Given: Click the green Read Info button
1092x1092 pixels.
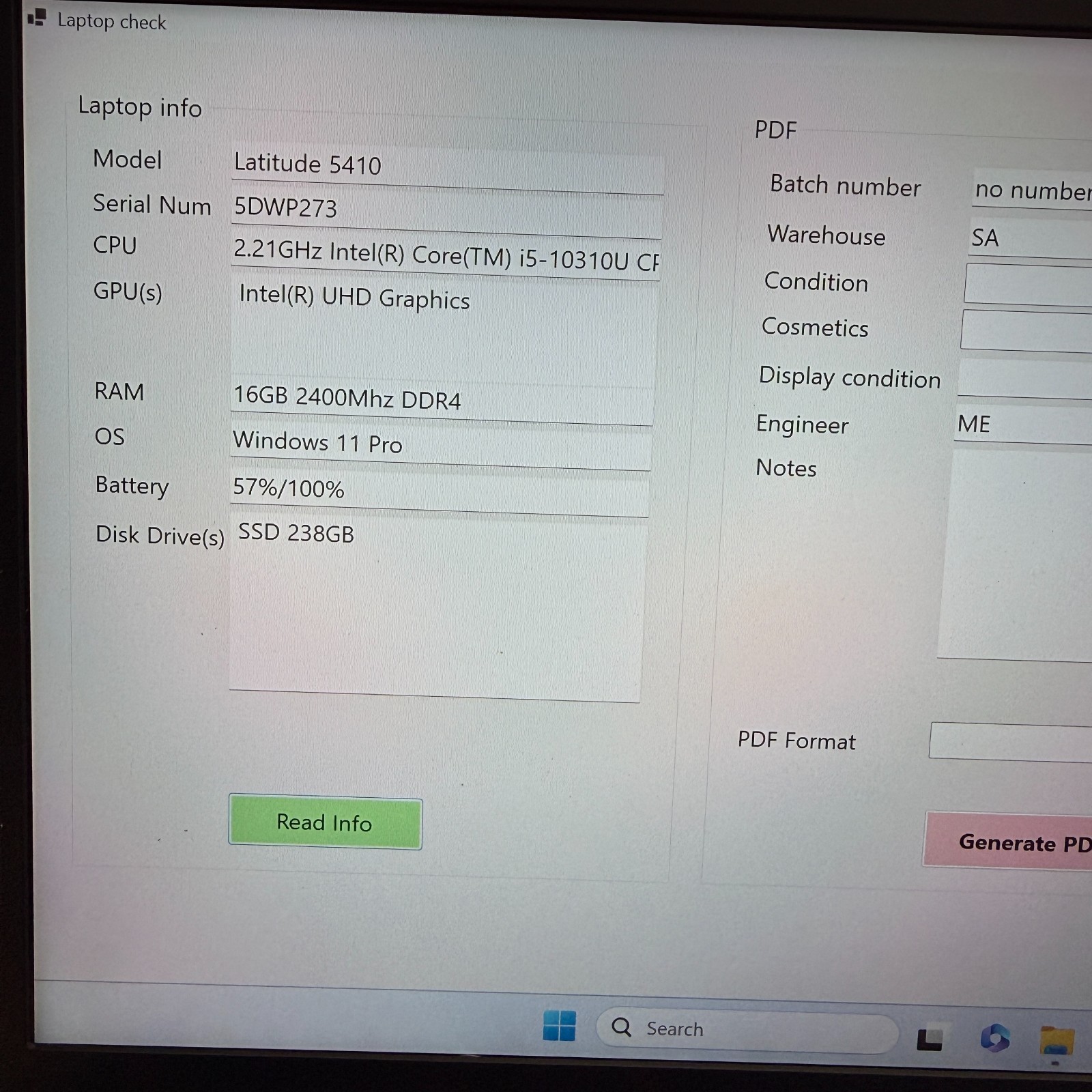Looking at the screenshot, I should coord(326,822).
